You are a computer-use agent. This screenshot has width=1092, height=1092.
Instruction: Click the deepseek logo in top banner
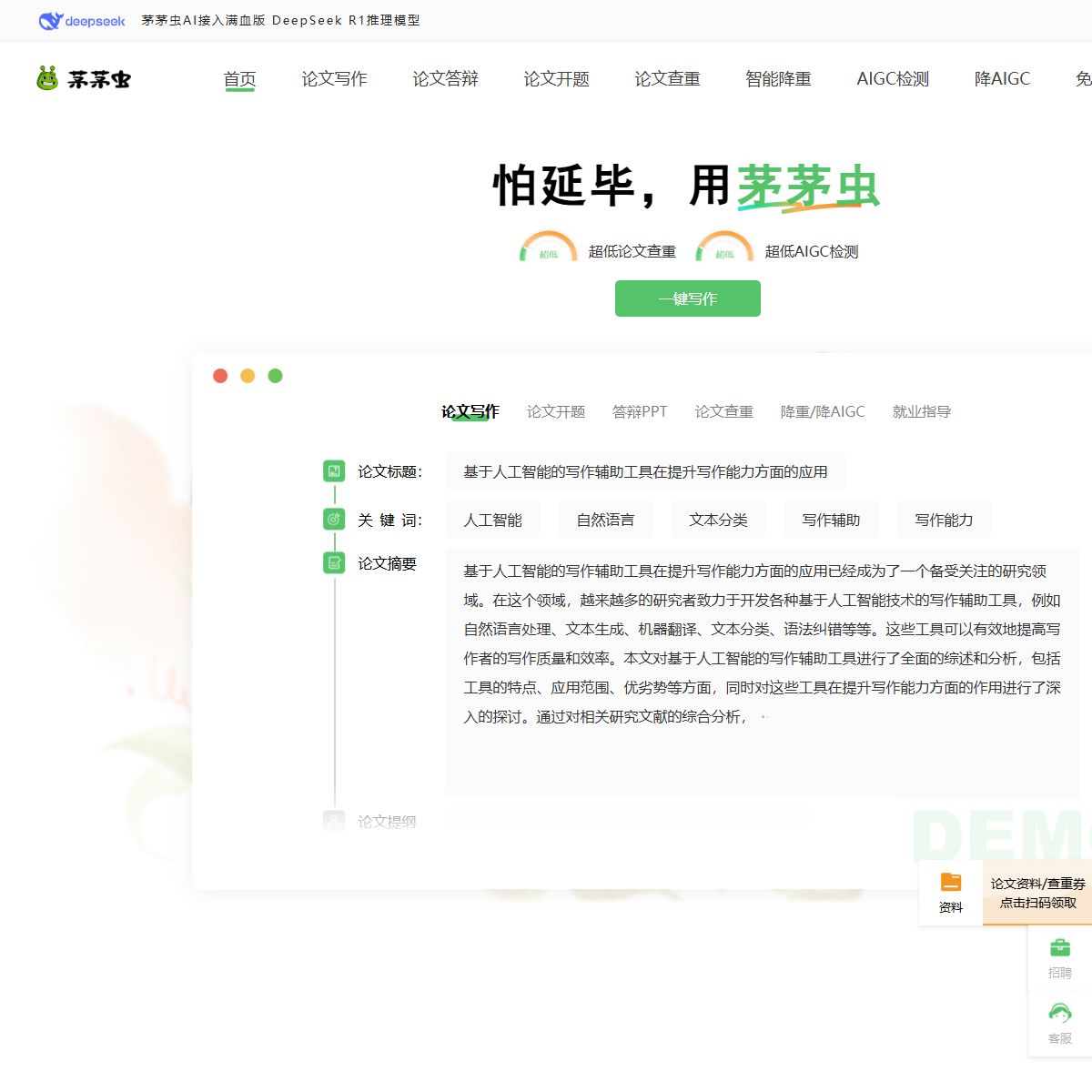pyautogui.click(x=82, y=21)
